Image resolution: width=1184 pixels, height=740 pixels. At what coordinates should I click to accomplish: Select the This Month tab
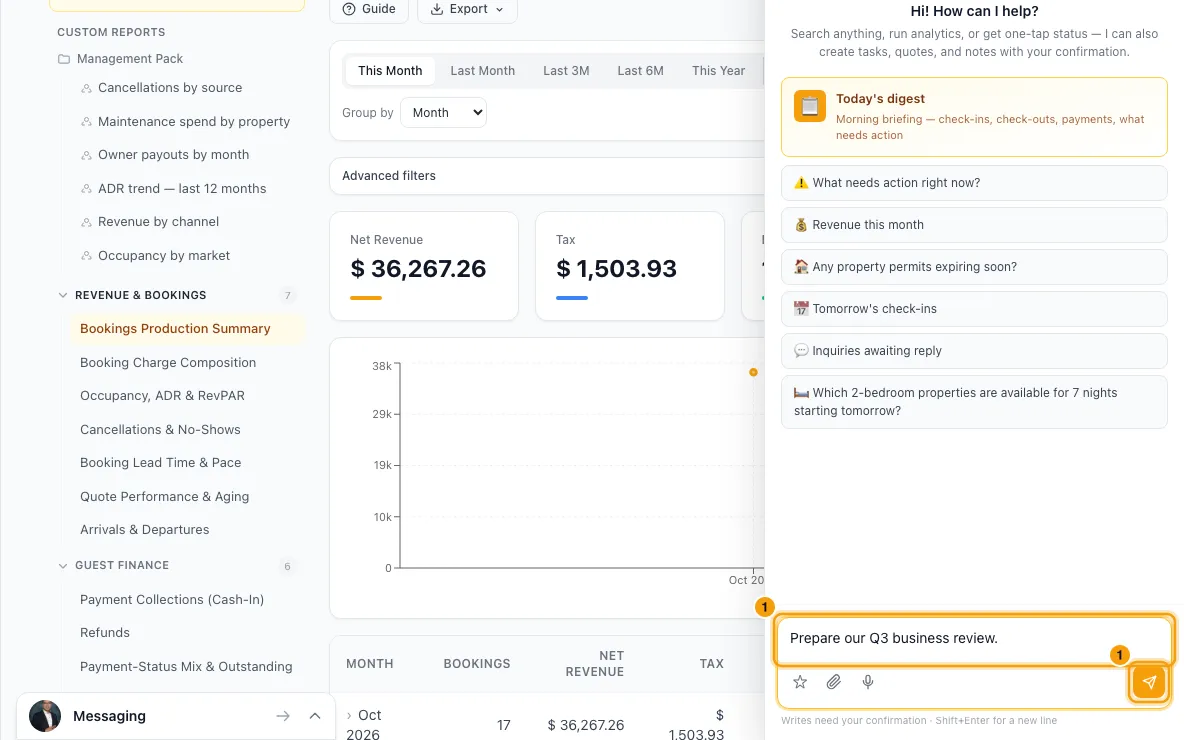click(390, 71)
